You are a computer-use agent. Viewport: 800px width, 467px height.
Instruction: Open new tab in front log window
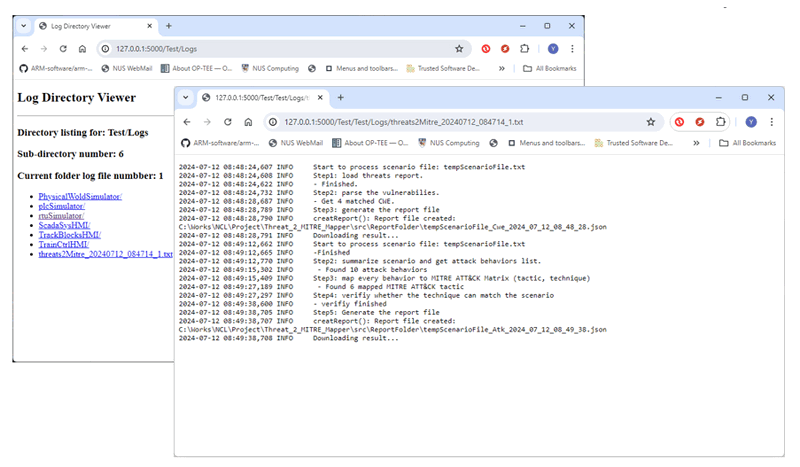coord(341,97)
